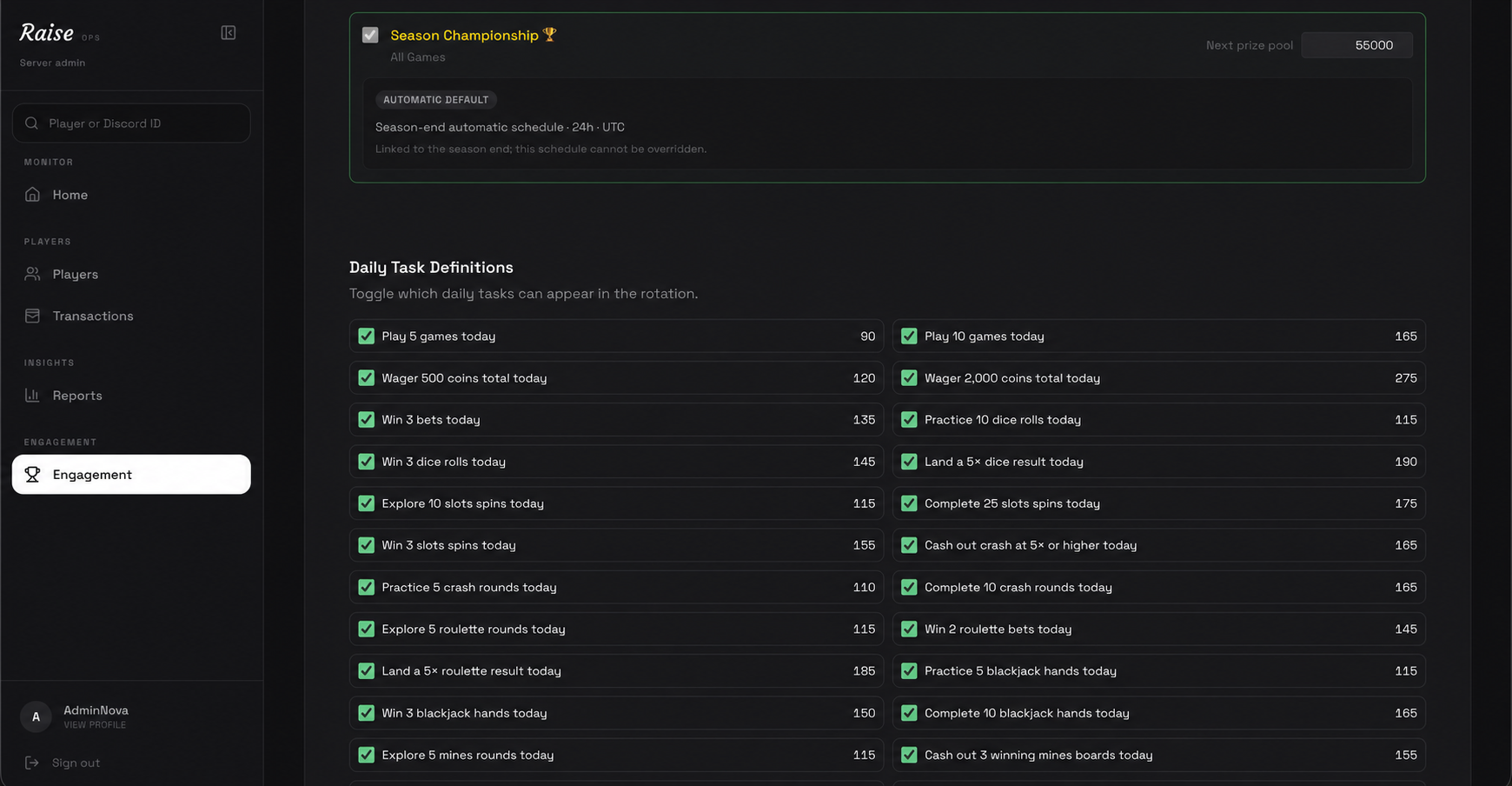Open the Home page
The height and width of the screenshot is (786, 1512).
click(131, 195)
